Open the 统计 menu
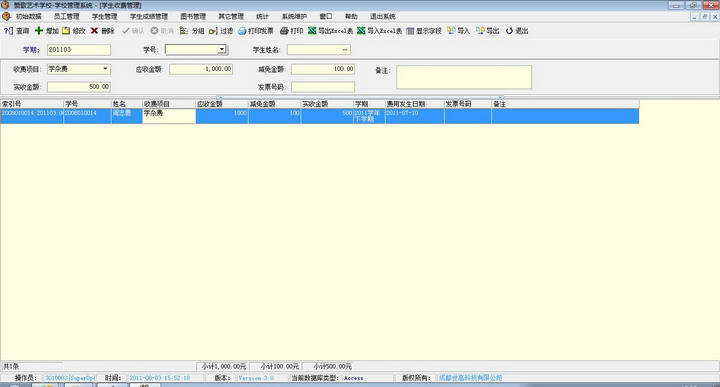 262,16
